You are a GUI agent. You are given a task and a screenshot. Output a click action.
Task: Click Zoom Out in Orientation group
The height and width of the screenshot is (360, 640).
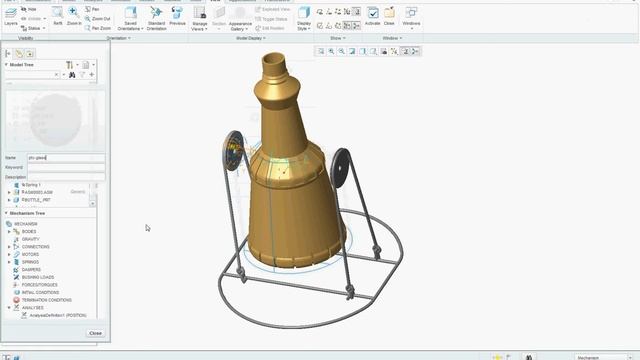pos(98,19)
